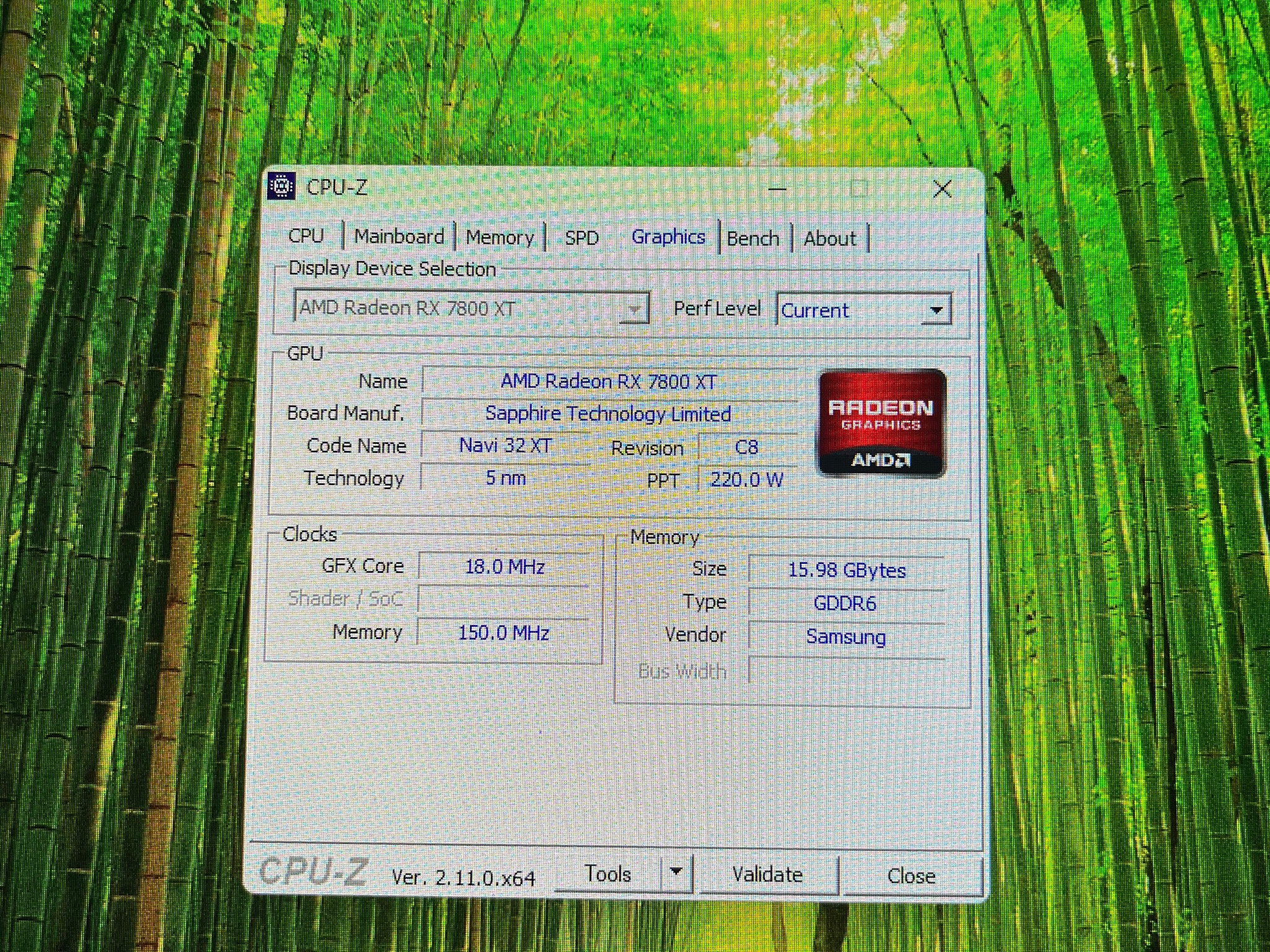Image resolution: width=1270 pixels, height=952 pixels.
Task: Select the SPD tab
Action: pos(582,238)
